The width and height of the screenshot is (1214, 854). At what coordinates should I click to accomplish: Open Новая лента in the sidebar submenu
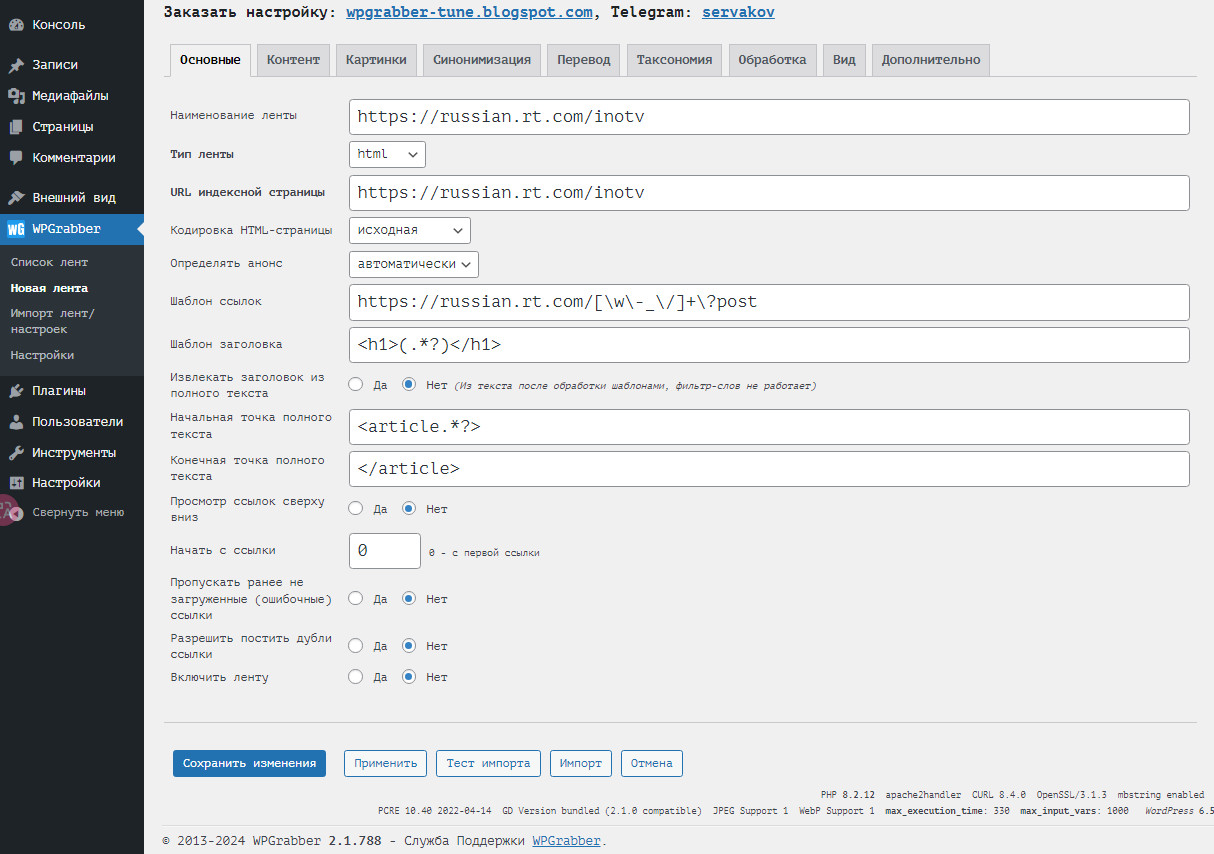[x=49, y=288]
